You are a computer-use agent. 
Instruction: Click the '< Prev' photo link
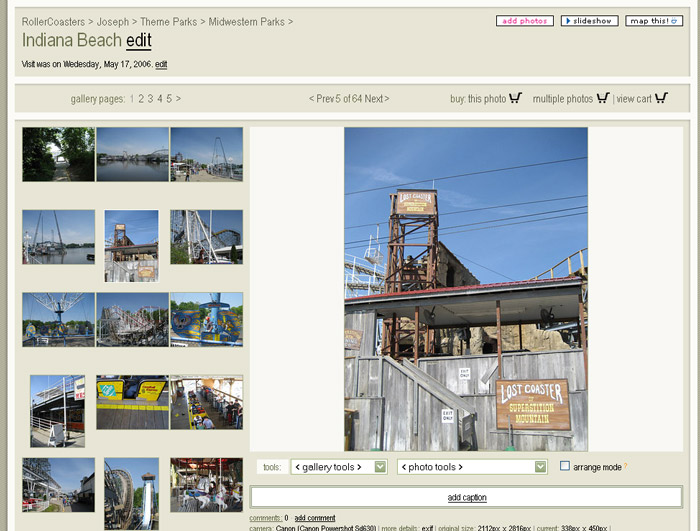click(321, 99)
